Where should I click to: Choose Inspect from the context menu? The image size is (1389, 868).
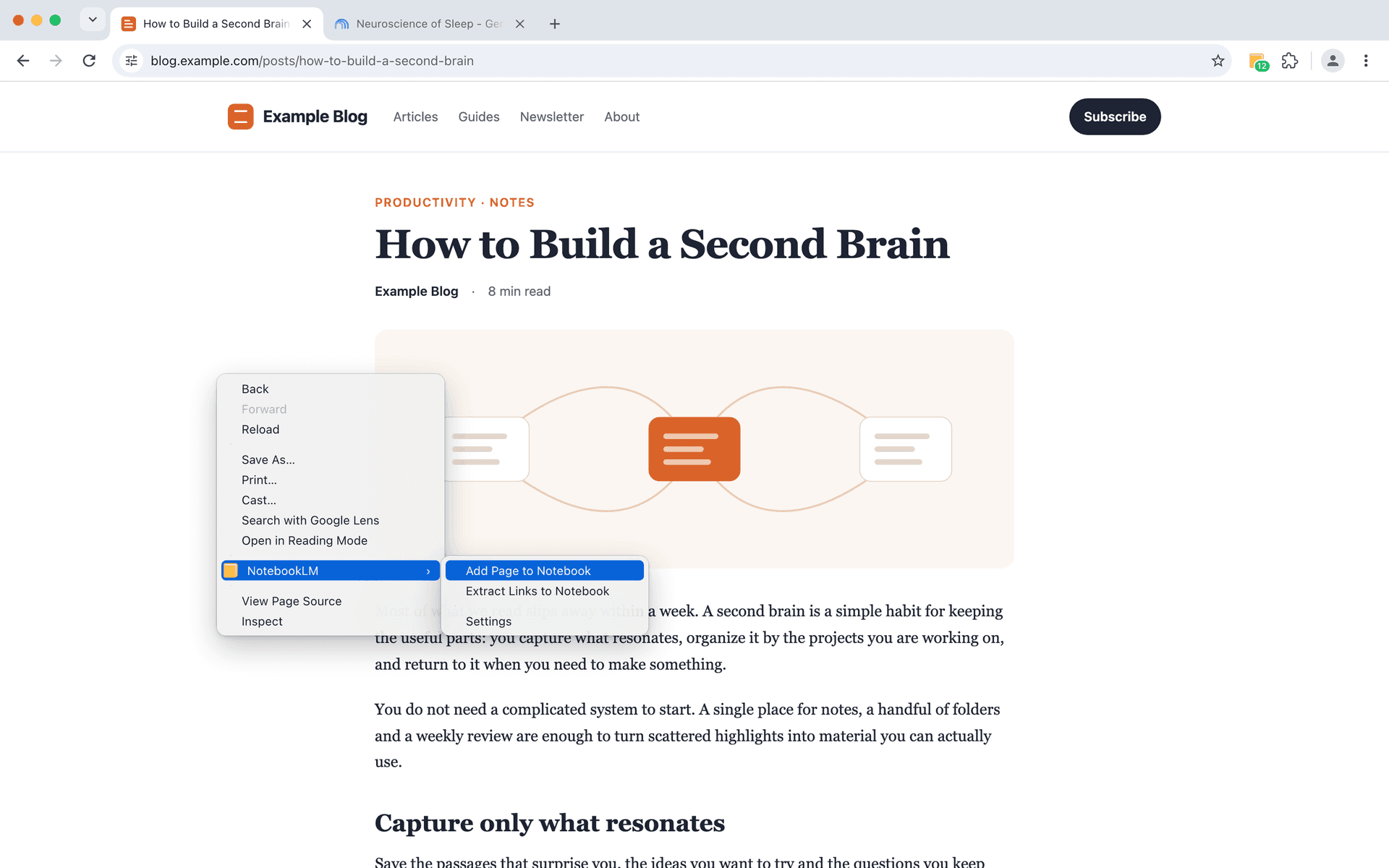(331, 621)
